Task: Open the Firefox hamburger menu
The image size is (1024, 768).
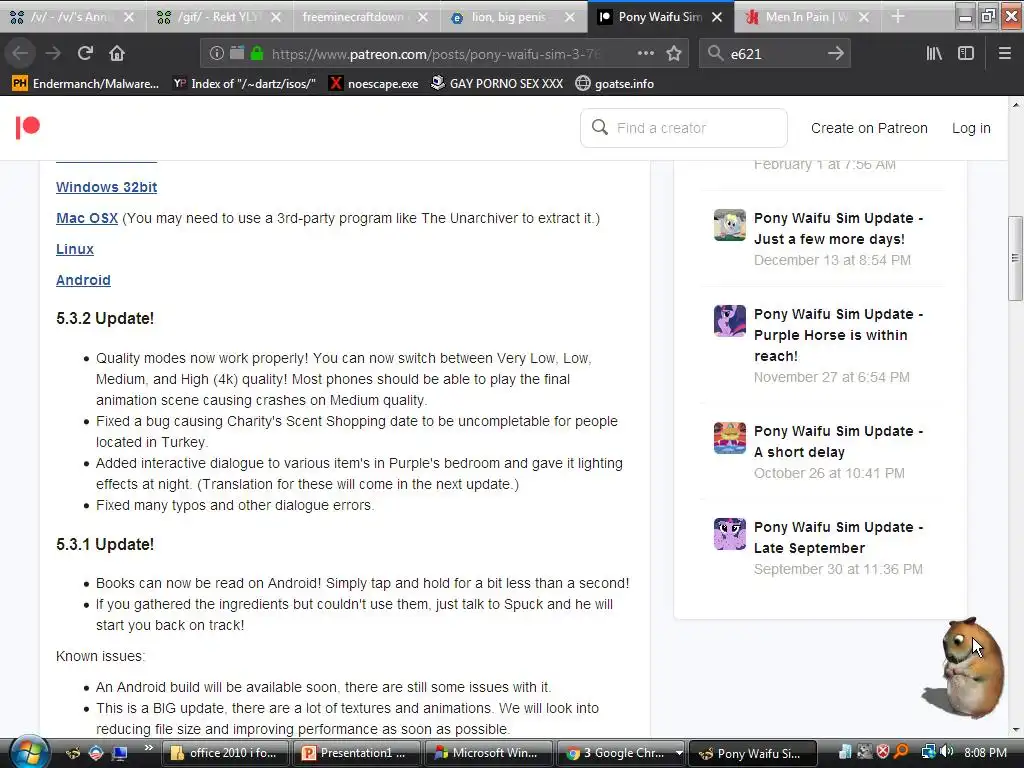Action: click(x=1004, y=54)
